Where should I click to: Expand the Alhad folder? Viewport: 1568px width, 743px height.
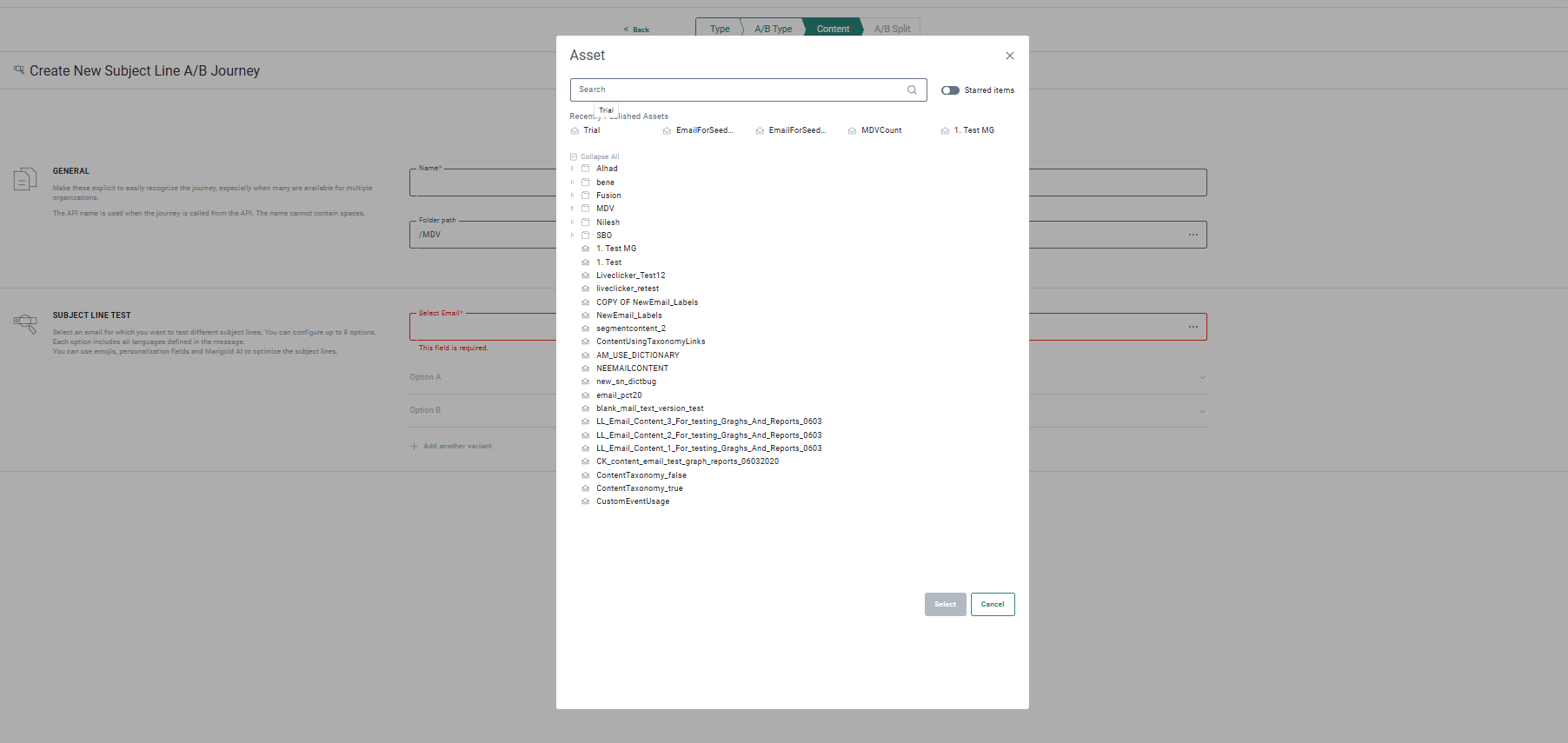point(573,169)
